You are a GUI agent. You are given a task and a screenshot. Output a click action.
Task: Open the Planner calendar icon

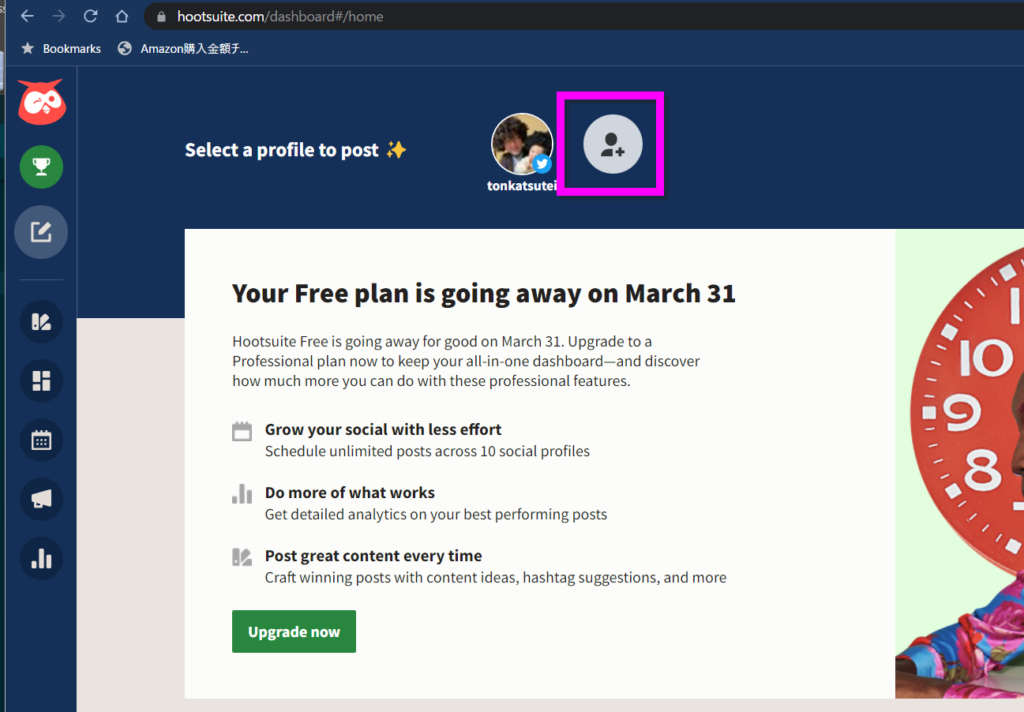41,440
